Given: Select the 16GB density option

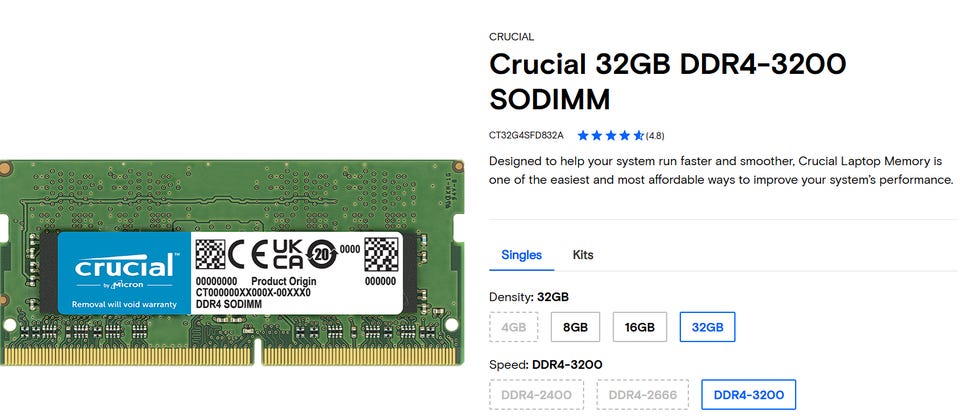Looking at the screenshot, I should tap(639, 327).
